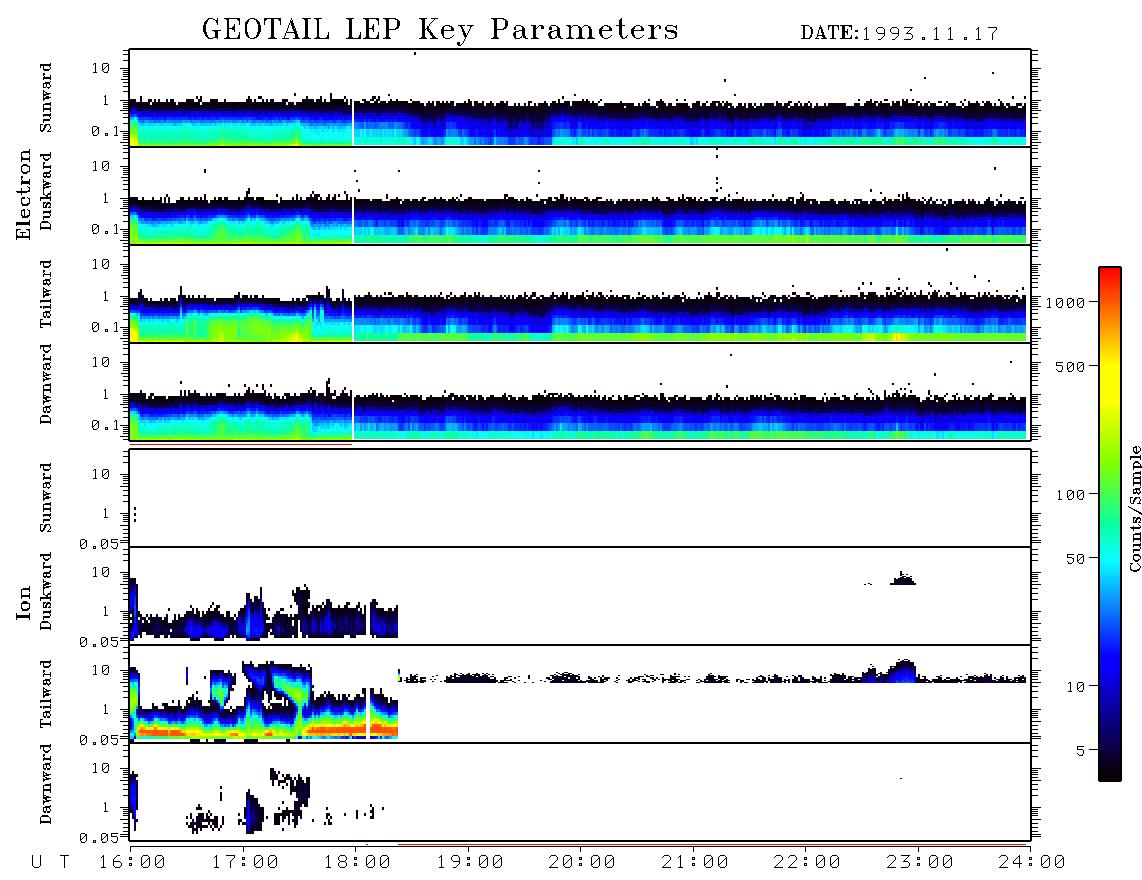Click the vertical "Ion" group label

[24, 602]
